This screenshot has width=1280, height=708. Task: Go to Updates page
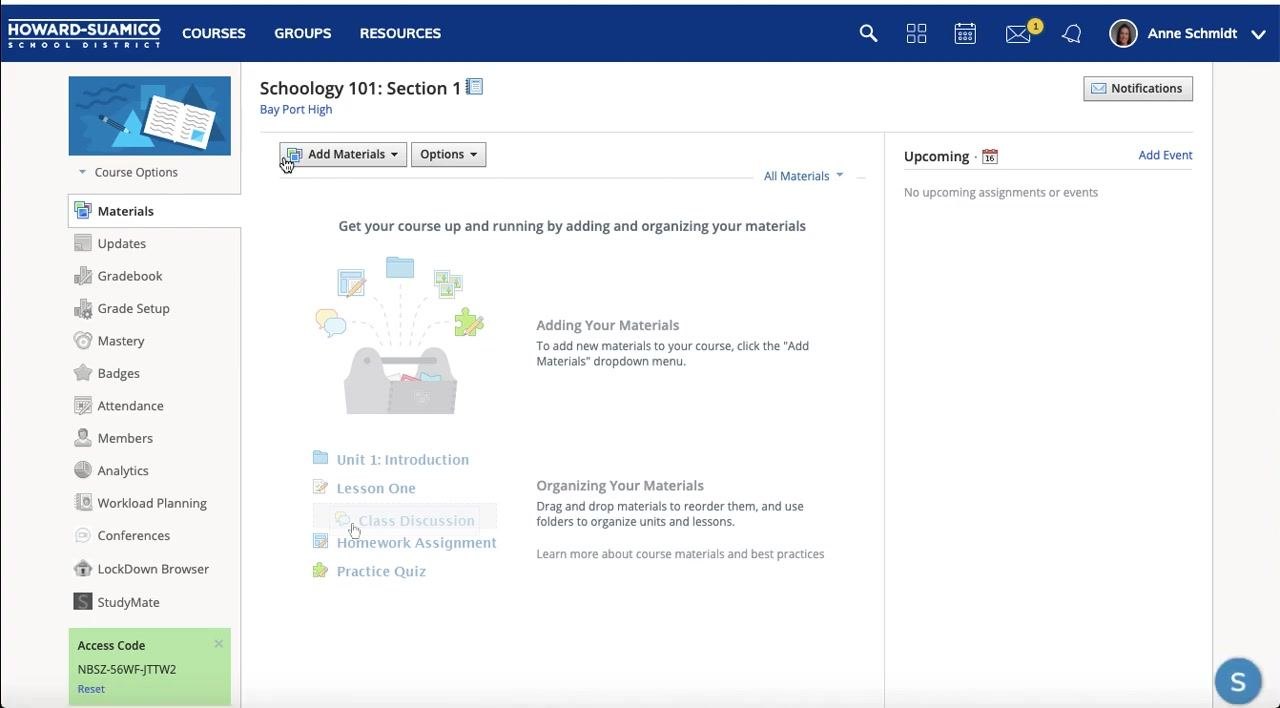pyautogui.click(x=122, y=243)
